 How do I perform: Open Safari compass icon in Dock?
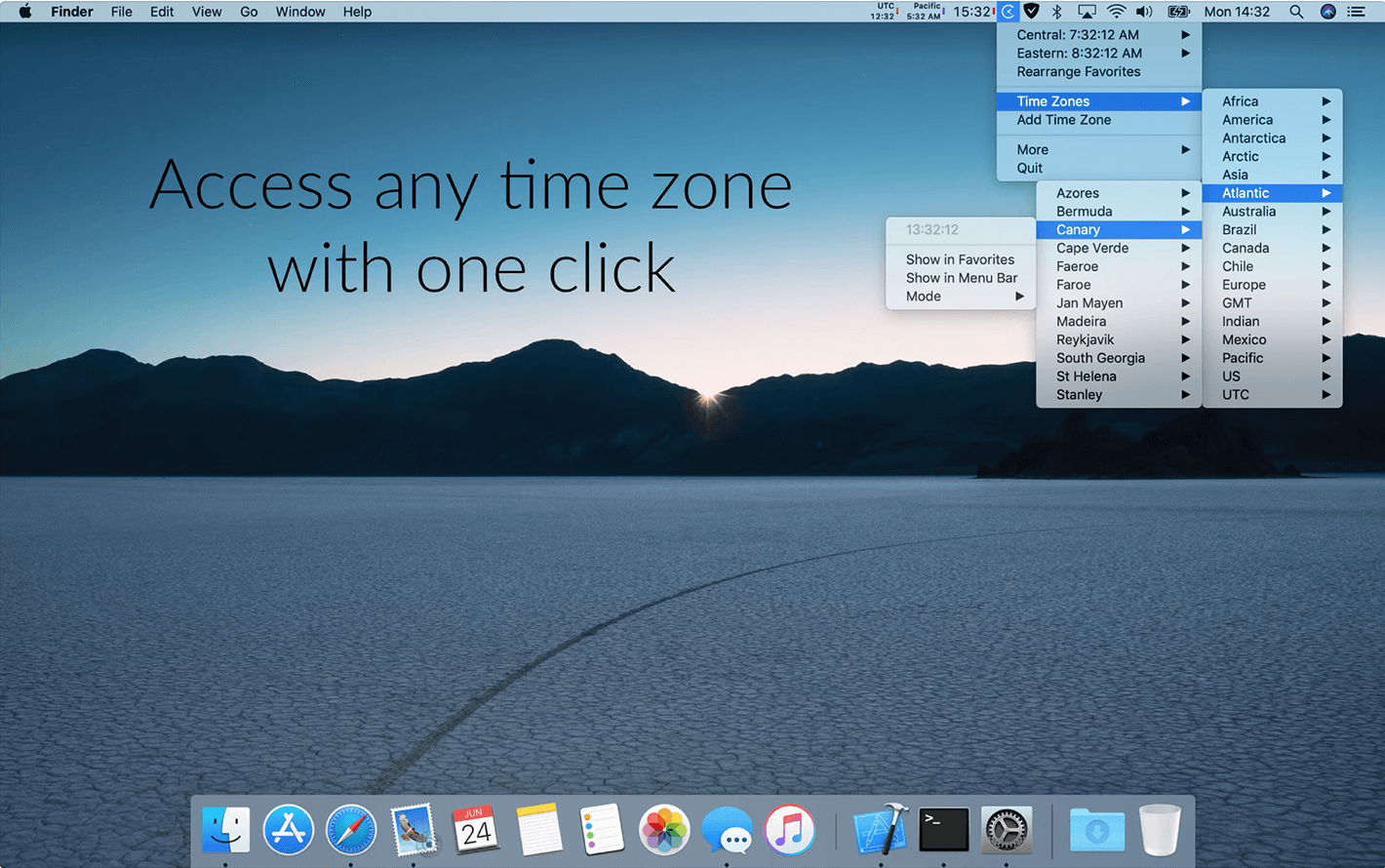tap(351, 830)
